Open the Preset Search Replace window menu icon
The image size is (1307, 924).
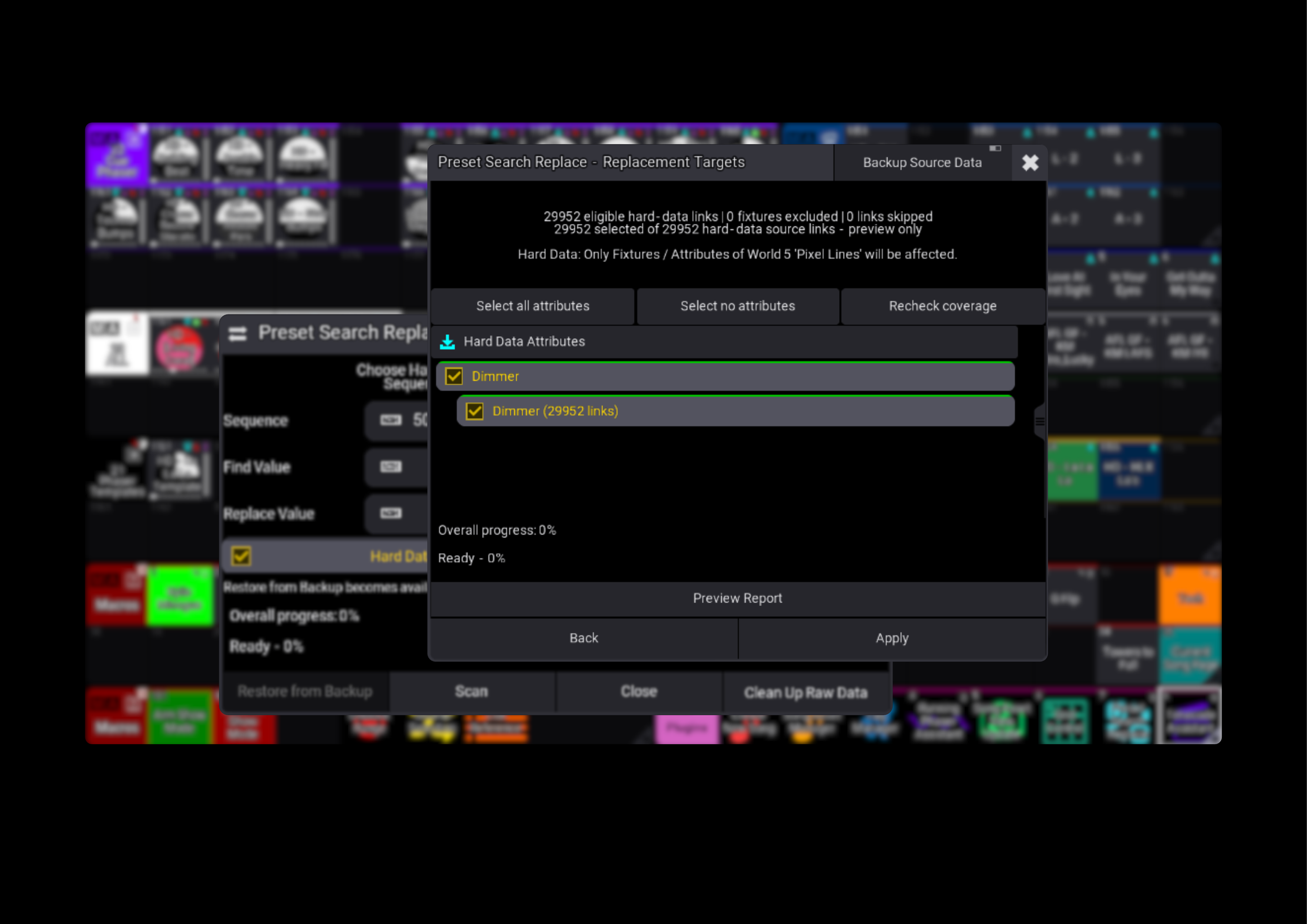click(x=237, y=333)
